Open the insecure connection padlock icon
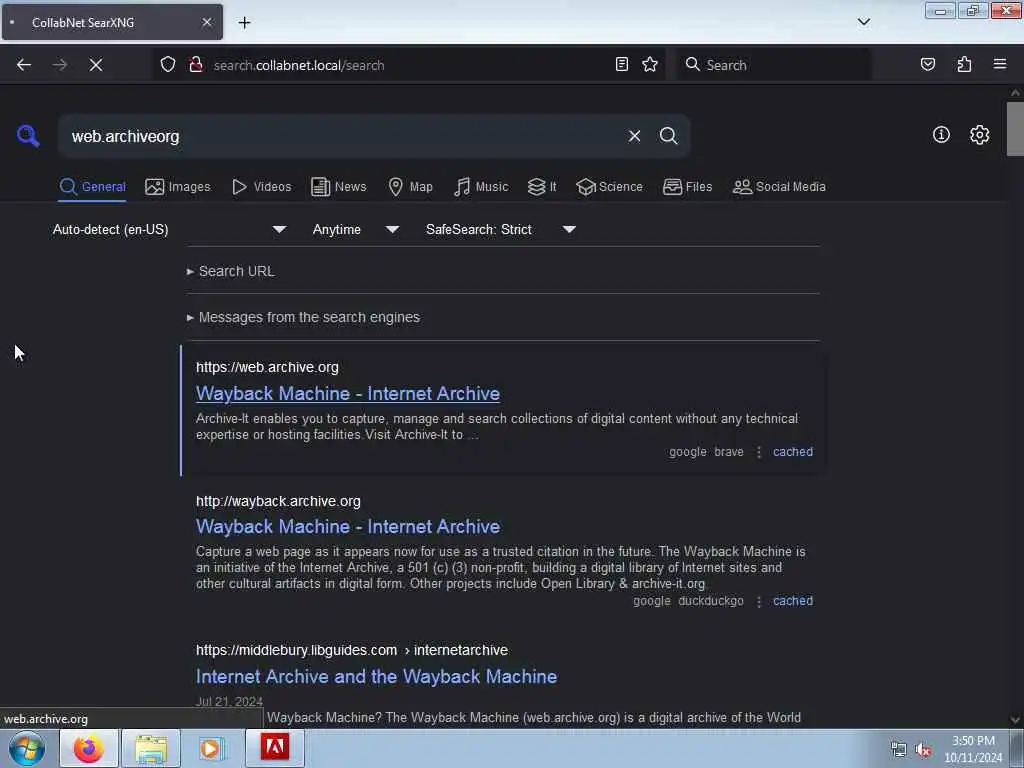The image size is (1024, 768). [195, 65]
